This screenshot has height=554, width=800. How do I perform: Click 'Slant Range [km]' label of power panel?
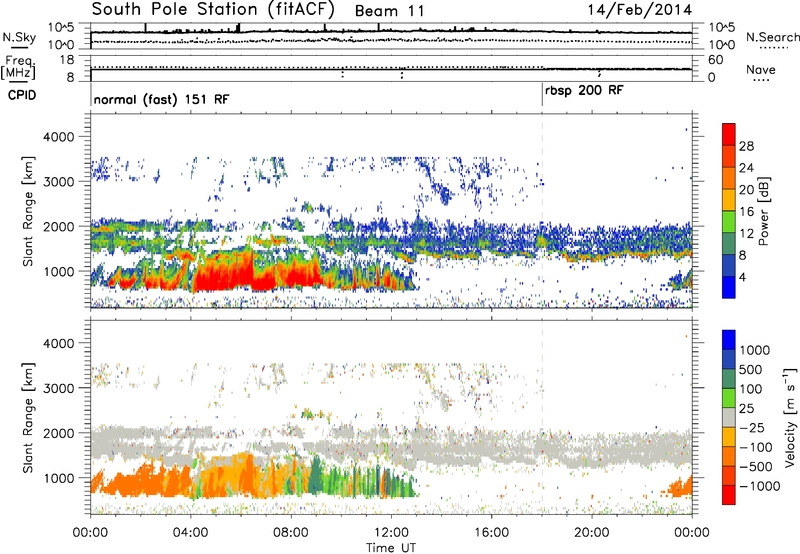click(28, 211)
